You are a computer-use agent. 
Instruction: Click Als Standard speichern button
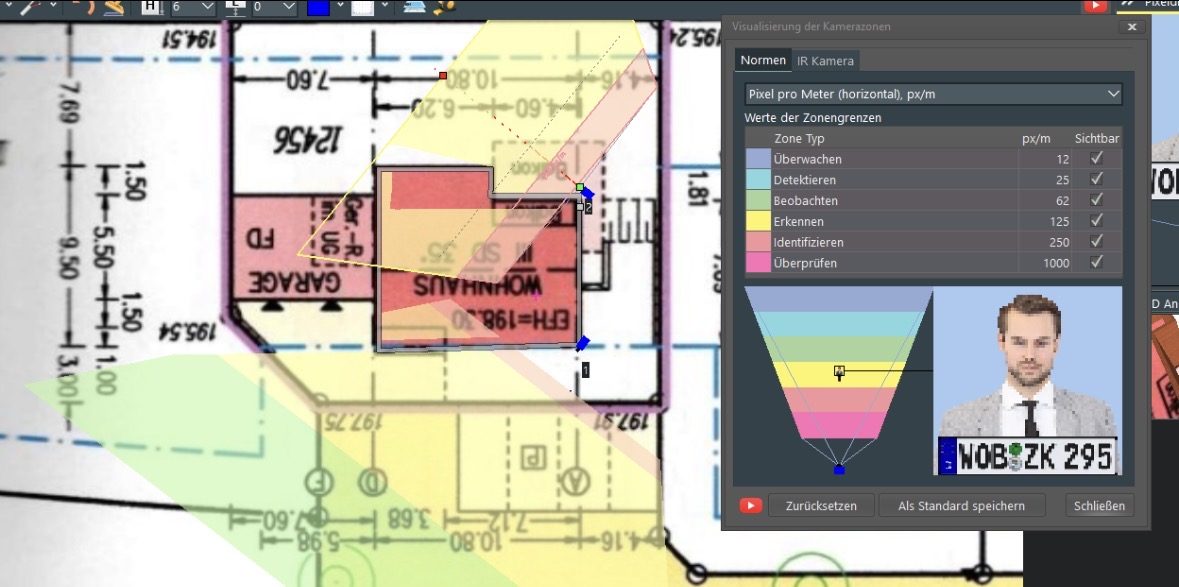961,506
